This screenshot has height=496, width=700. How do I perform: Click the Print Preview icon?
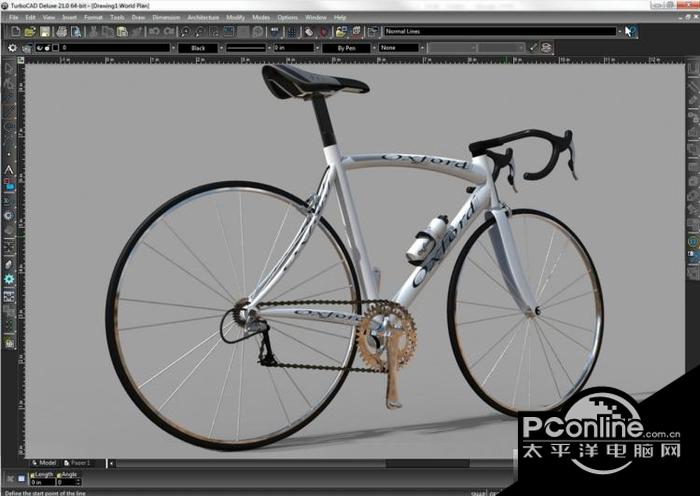(x=76, y=31)
